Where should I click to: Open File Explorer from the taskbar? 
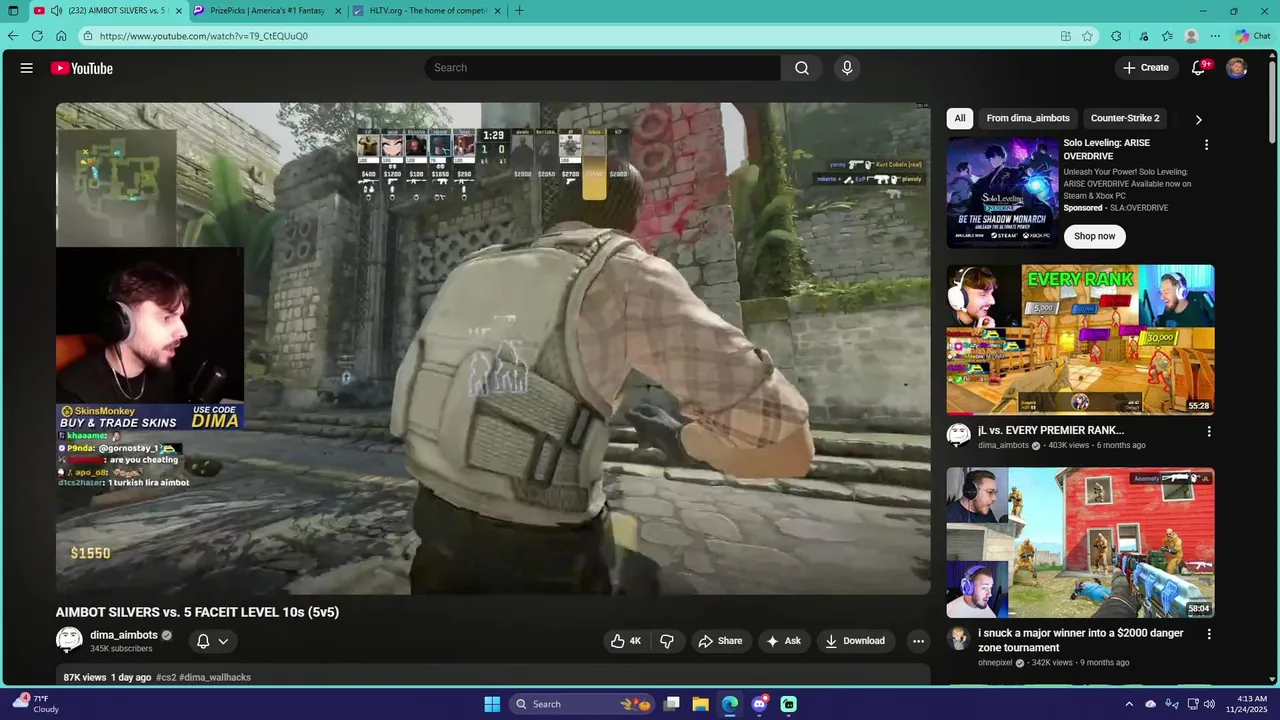[x=701, y=704]
